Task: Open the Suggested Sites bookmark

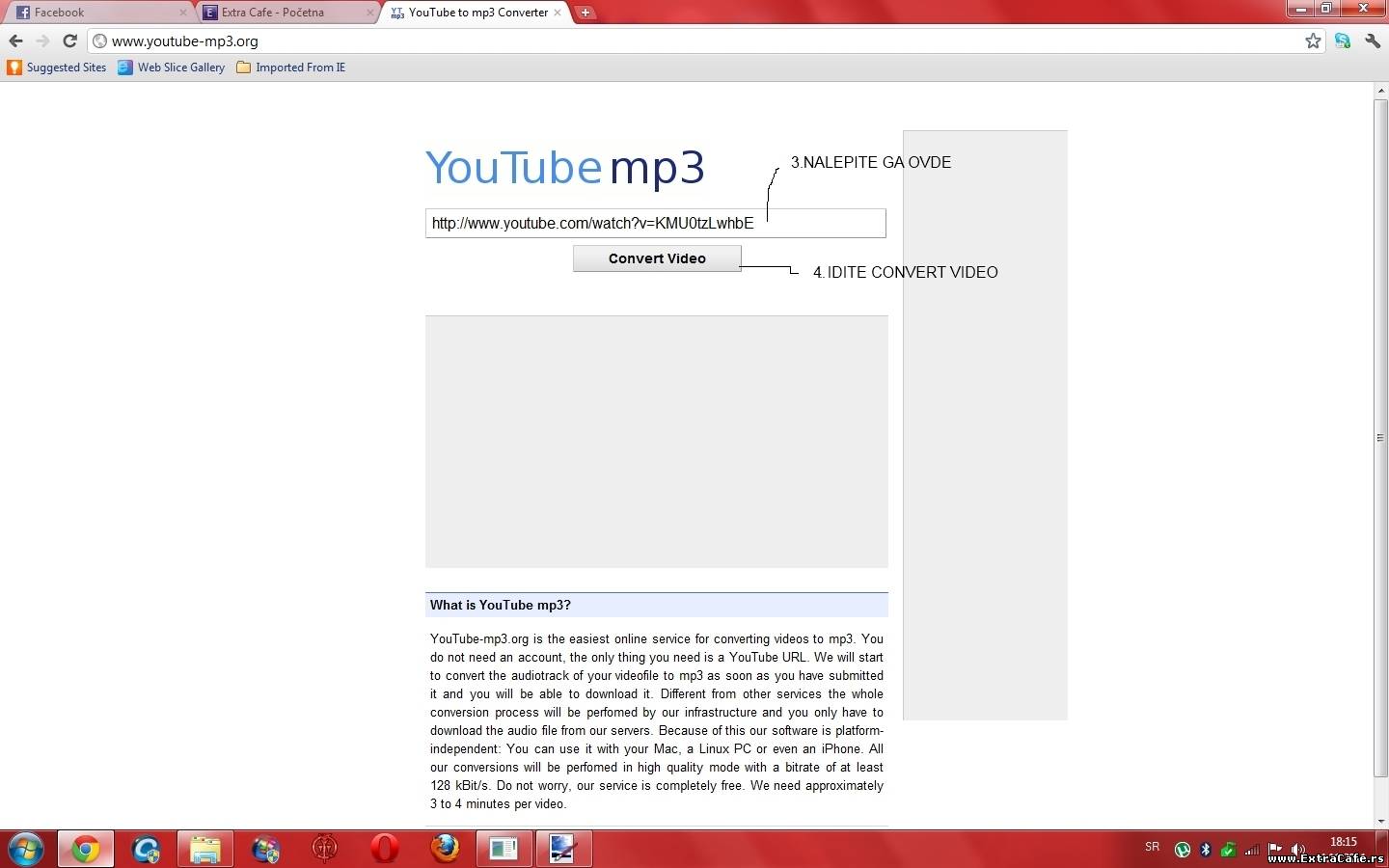Action: [x=57, y=68]
